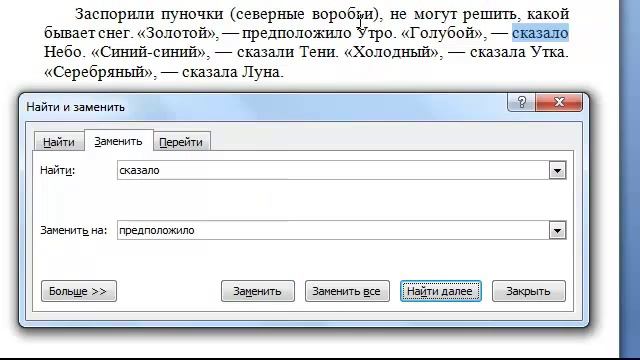Click the Заменить все button
Image resolution: width=640 pixels, height=360 pixels.
[x=347, y=291]
